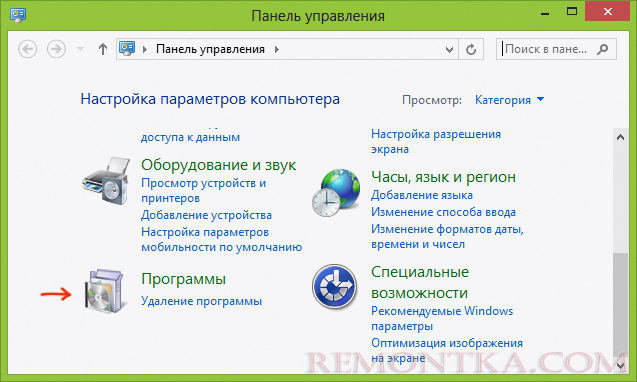Open Специальные возможности category

pyautogui.click(x=420, y=282)
